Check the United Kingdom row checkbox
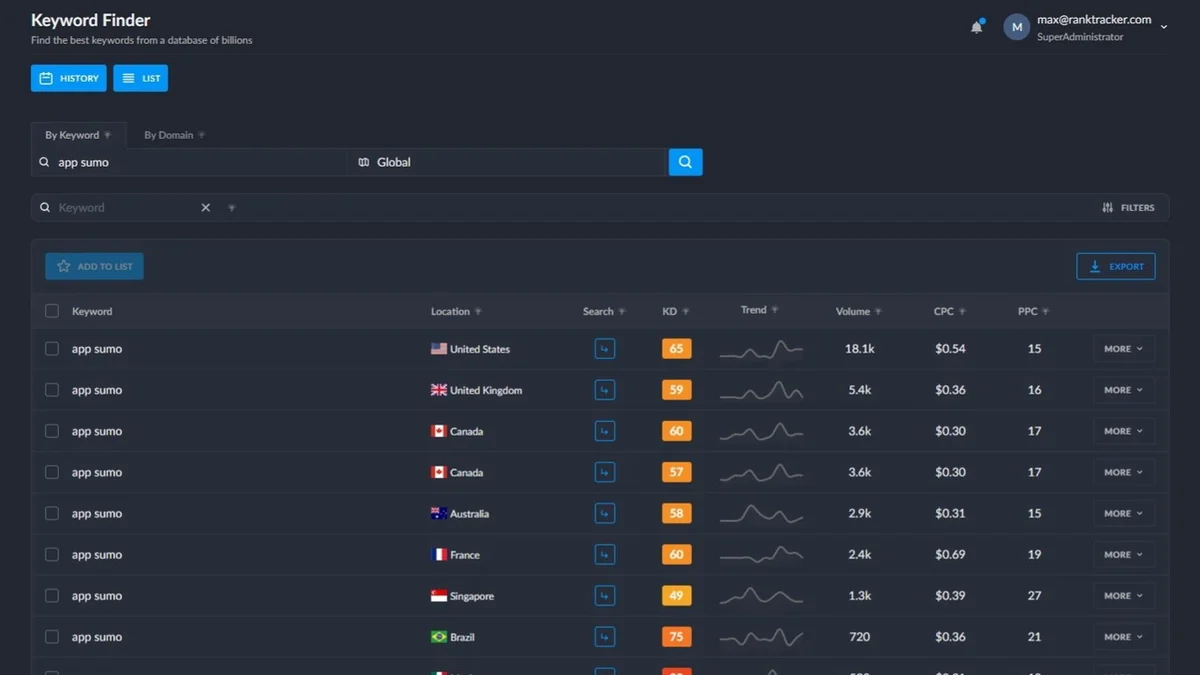1200x675 pixels. click(x=52, y=390)
